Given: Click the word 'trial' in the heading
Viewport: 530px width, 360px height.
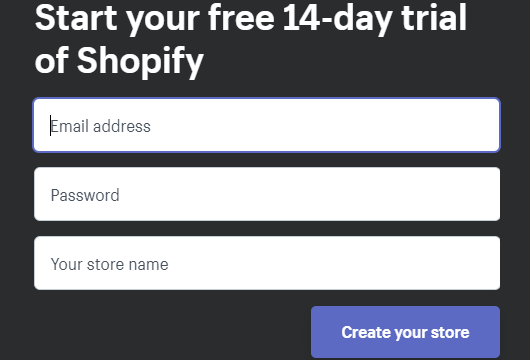Looking at the screenshot, I should (x=434, y=17).
